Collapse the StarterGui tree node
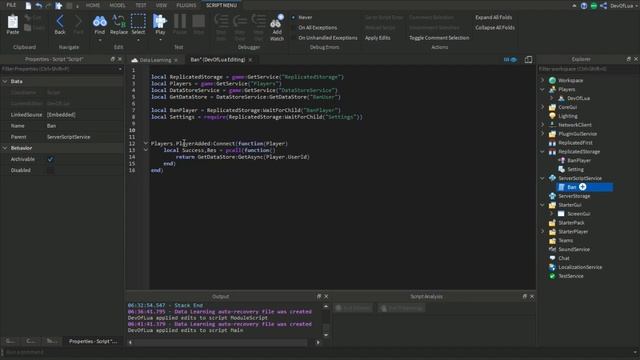 542,205
